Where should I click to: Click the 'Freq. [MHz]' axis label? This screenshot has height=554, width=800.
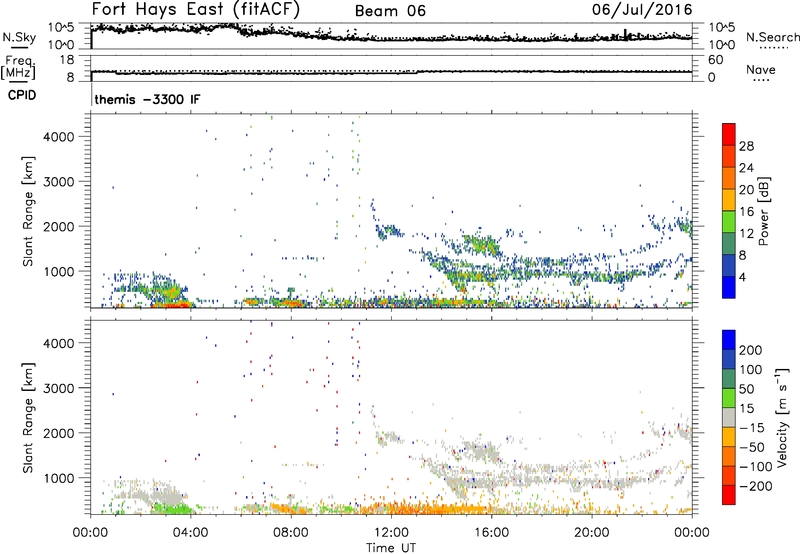[19, 67]
